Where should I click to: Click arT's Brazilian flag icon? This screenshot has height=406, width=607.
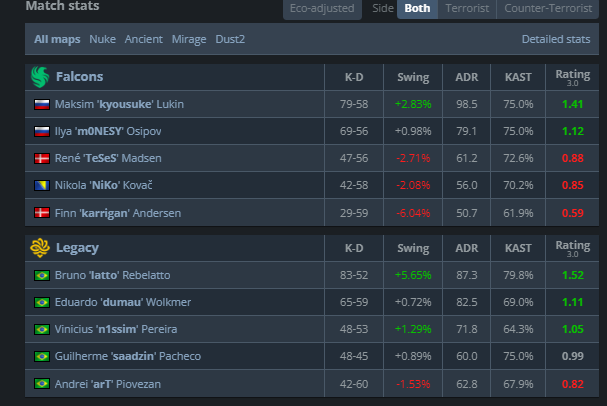point(42,384)
